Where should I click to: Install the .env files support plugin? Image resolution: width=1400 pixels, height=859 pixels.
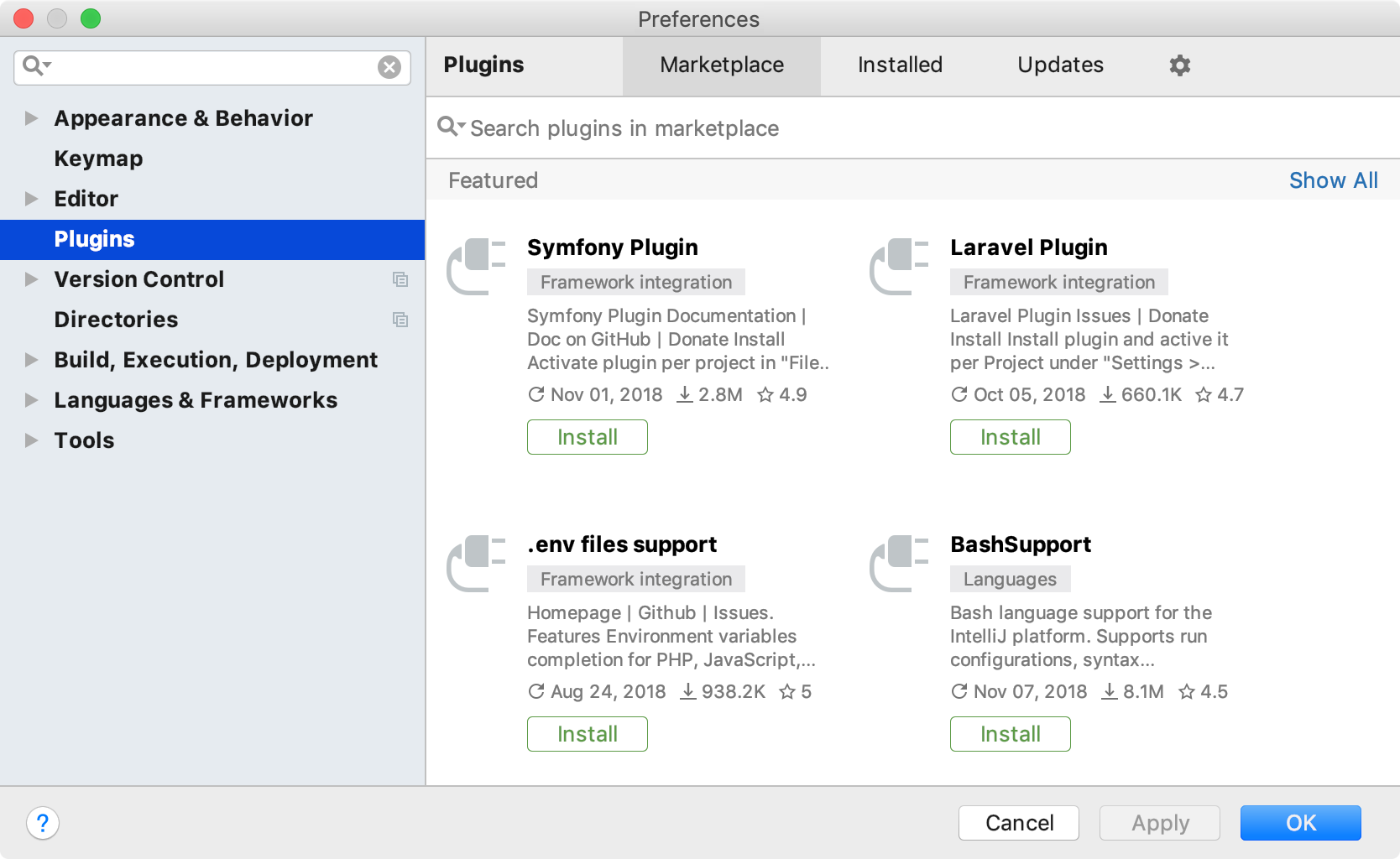click(588, 734)
